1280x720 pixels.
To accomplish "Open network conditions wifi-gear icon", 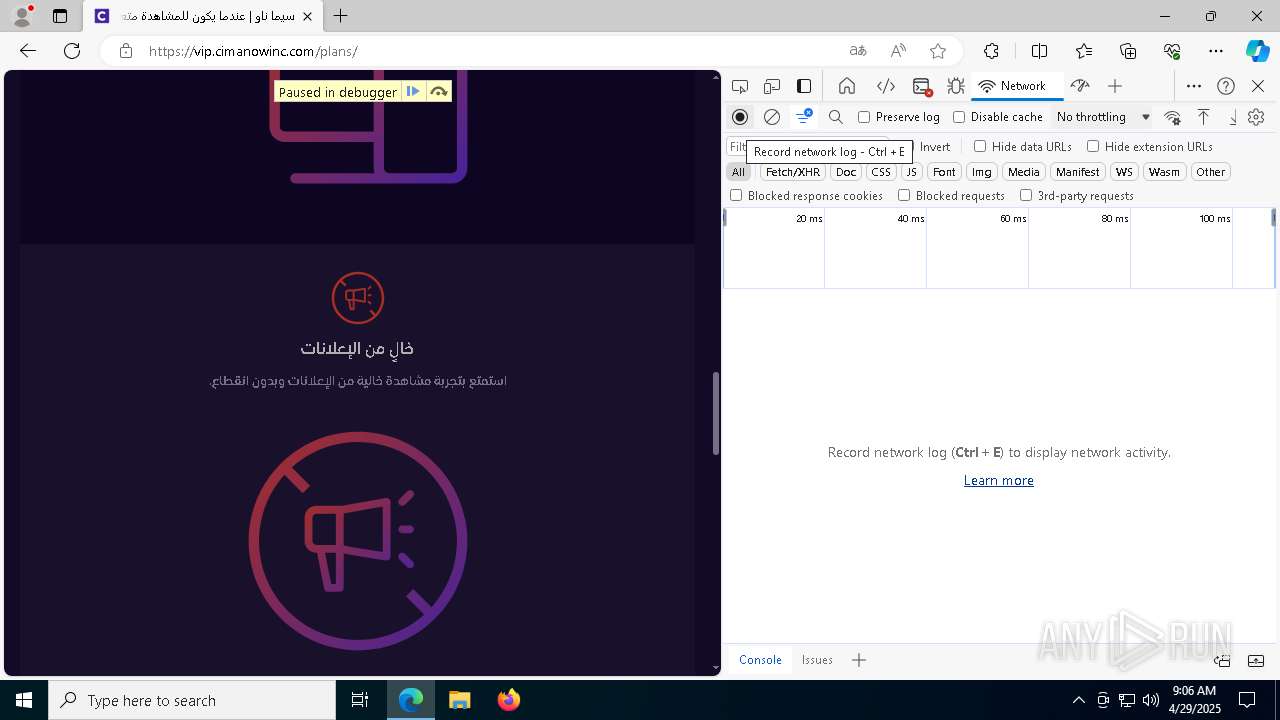I will point(1172,117).
